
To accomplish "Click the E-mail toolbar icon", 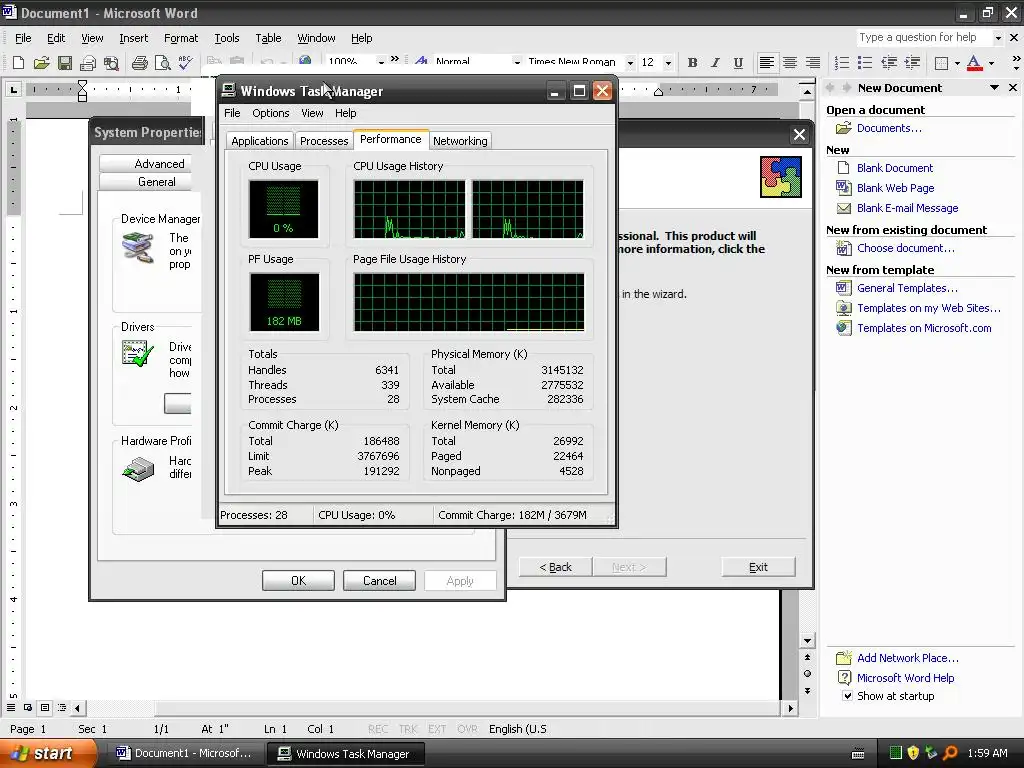I will (x=88, y=63).
